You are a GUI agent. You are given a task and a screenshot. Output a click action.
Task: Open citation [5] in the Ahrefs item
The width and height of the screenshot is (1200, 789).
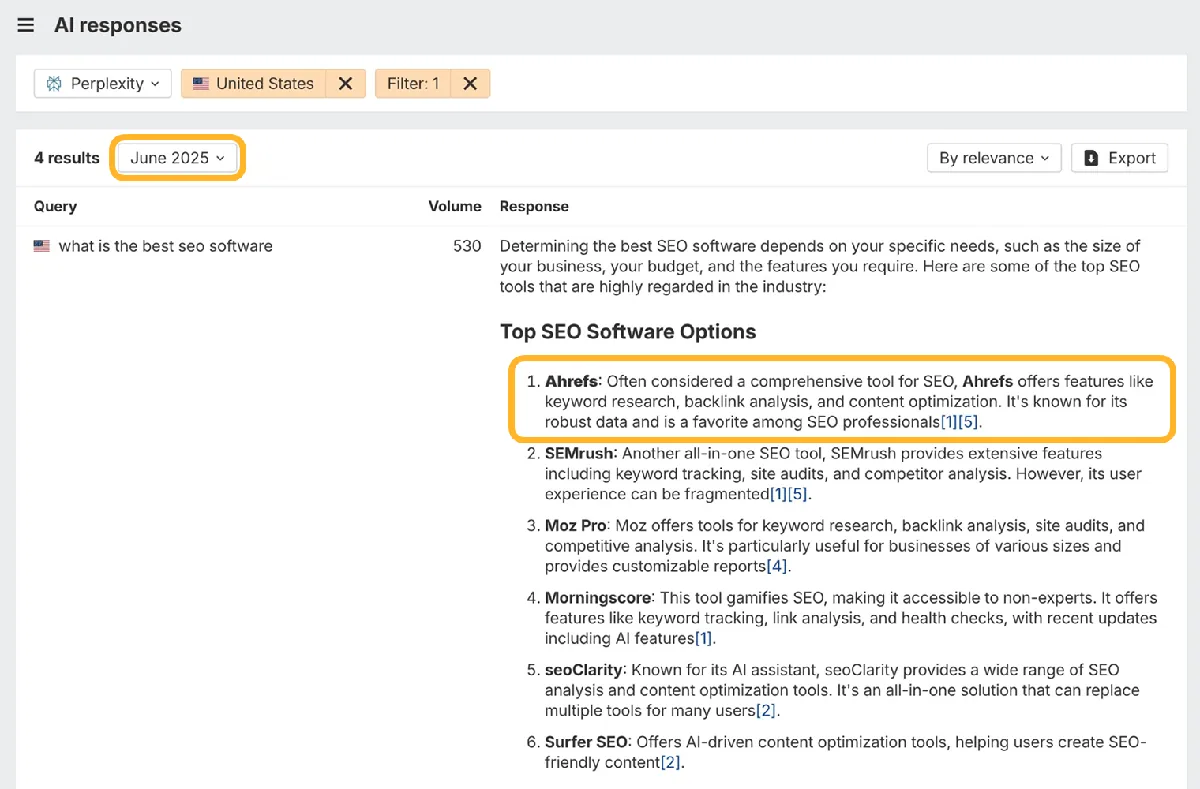[x=969, y=422]
